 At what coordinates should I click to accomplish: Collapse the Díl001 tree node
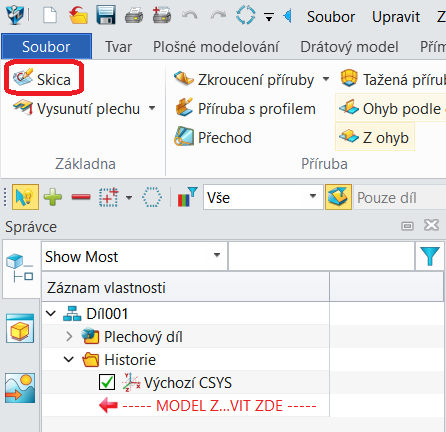(51, 313)
